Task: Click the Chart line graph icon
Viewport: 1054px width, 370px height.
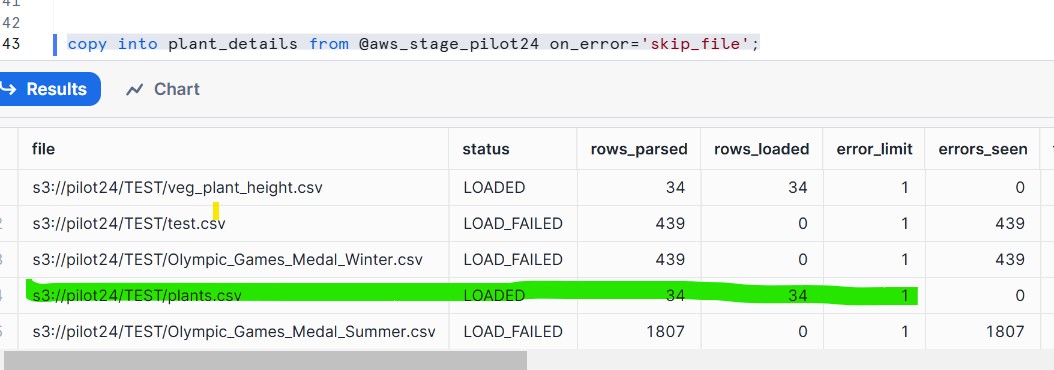Action: click(x=134, y=89)
